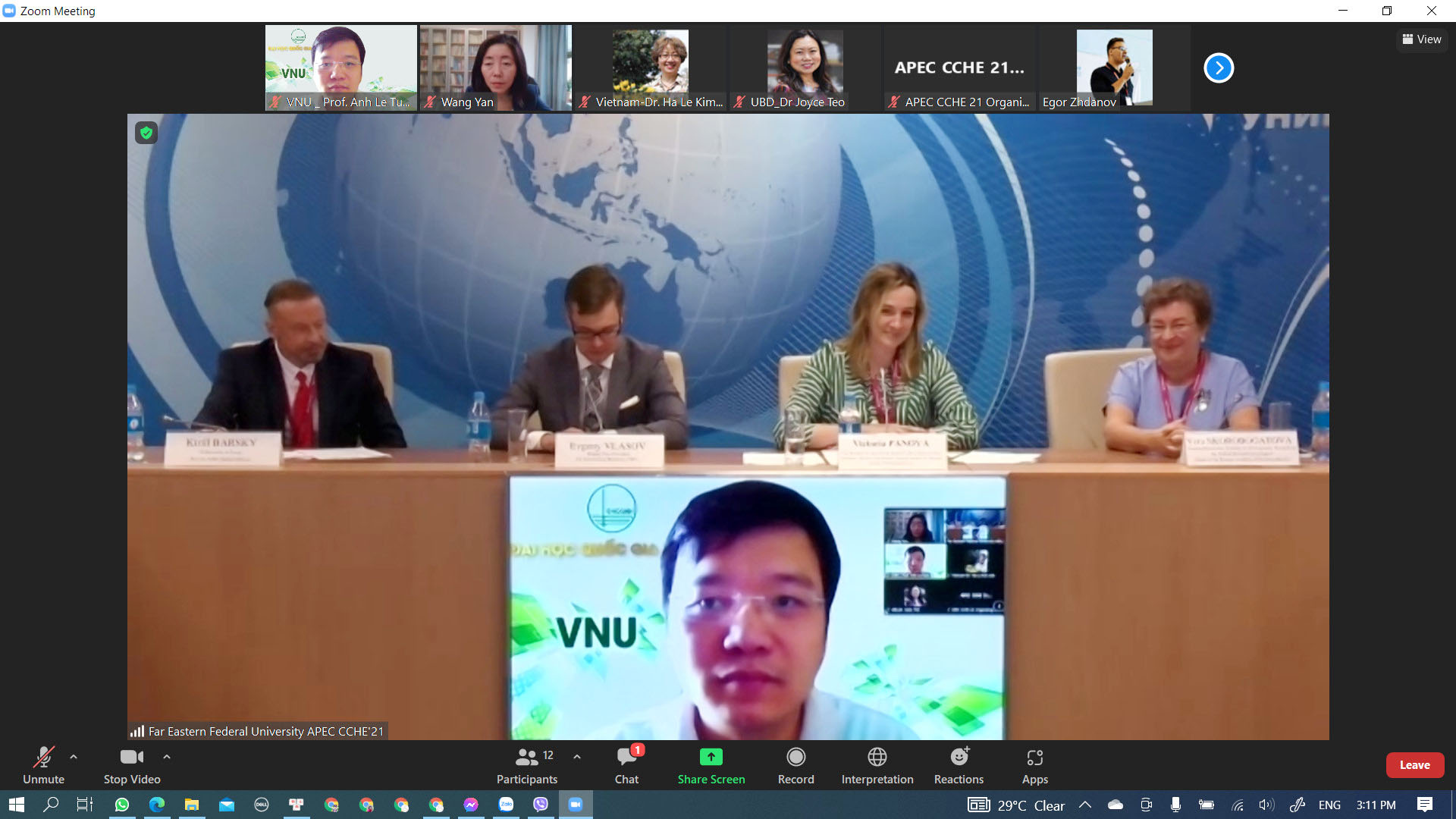Click the active Zoom taskbar icon

pyautogui.click(x=576, y=805)
